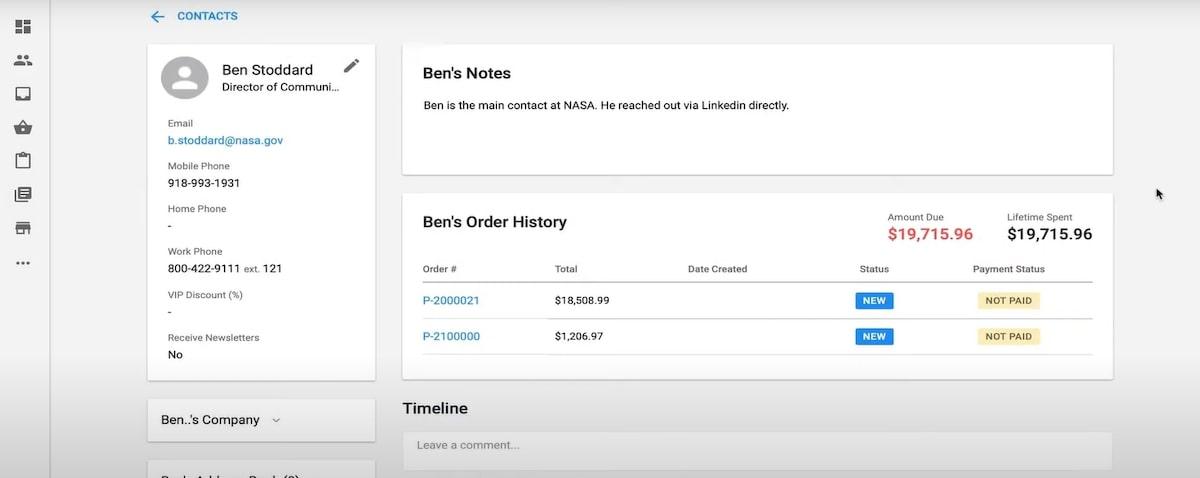Open the storefront icon in sidebar
Screen dimensions: 1200x478
23,228
